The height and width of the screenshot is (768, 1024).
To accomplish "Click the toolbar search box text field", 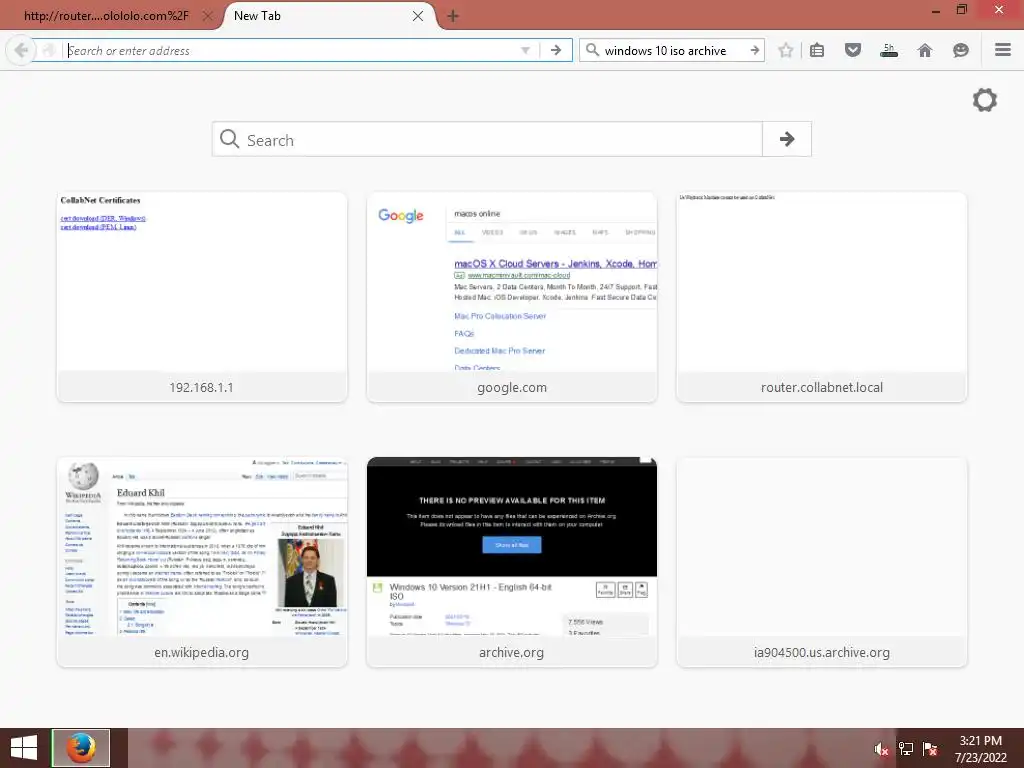I will pyautogui.click(x=673, y=50).
